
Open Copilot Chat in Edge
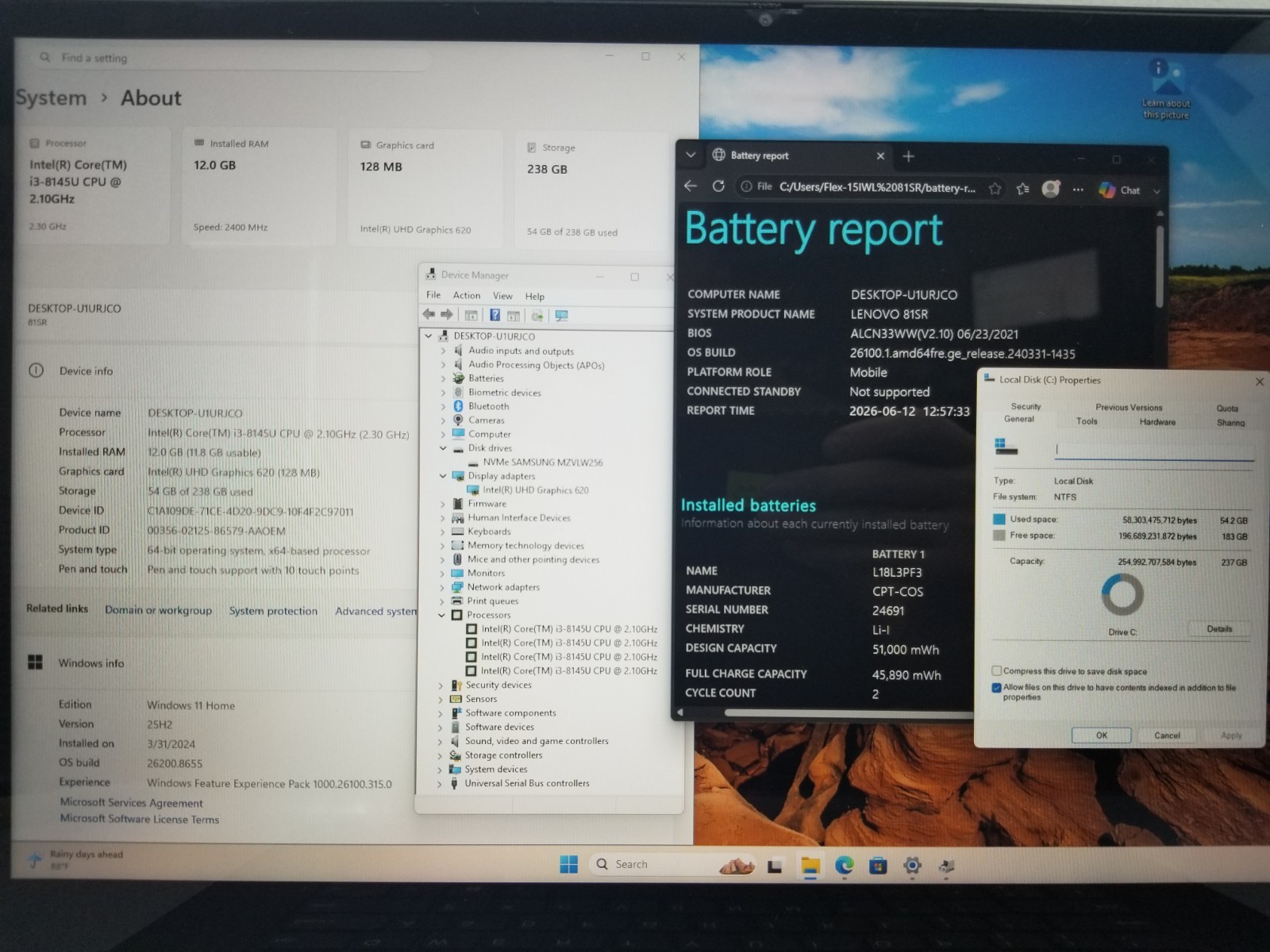(x=1120, y=190)
